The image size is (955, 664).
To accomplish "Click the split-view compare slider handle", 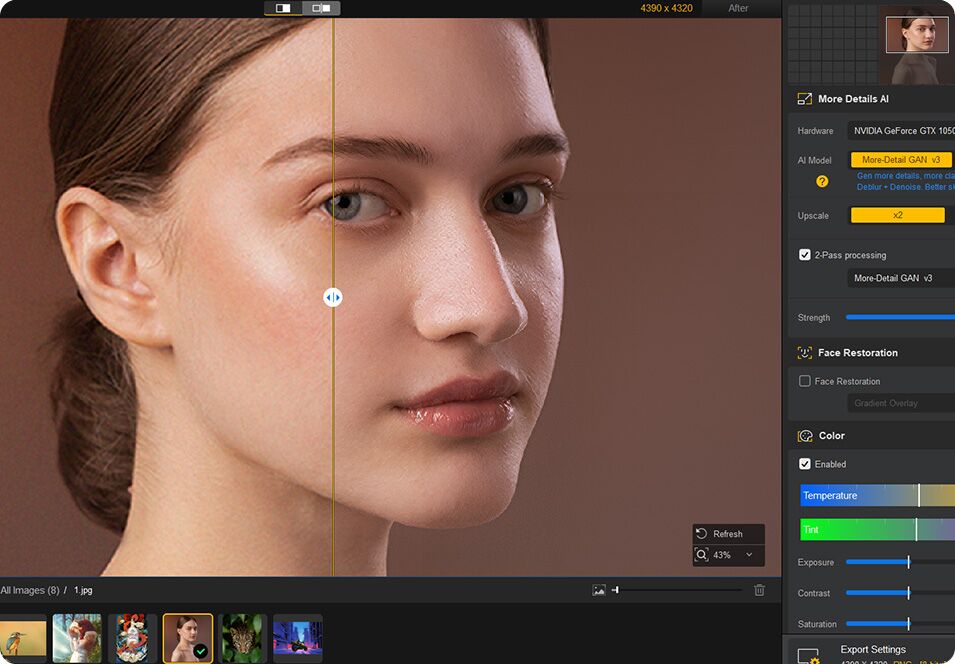I will 333,297.
